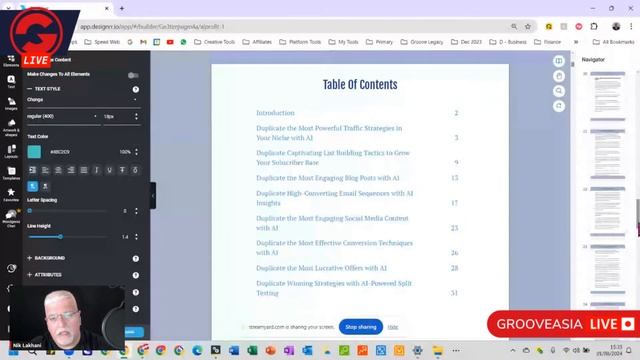Click the text color opacity stepper
The width and height of the screenshot is (640, 360).
point(136,152)
